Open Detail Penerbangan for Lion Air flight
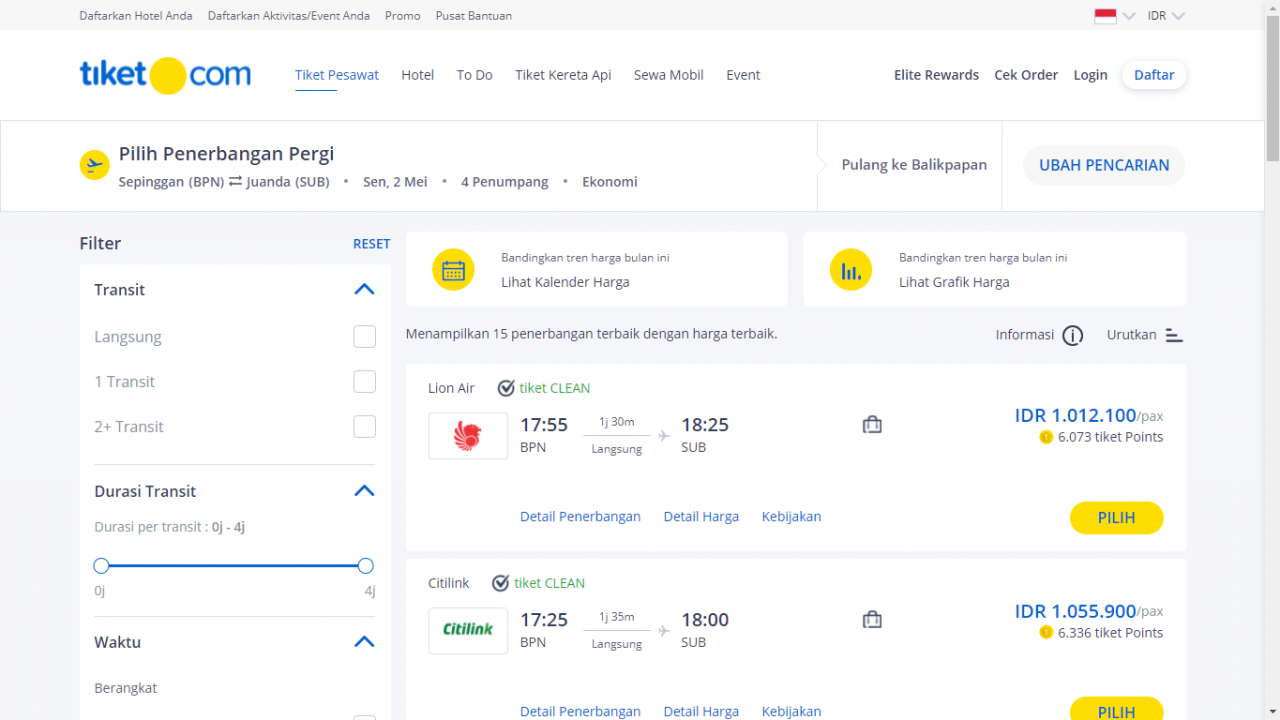Viewport: 1280px width, 720px height. pos(580,517)
